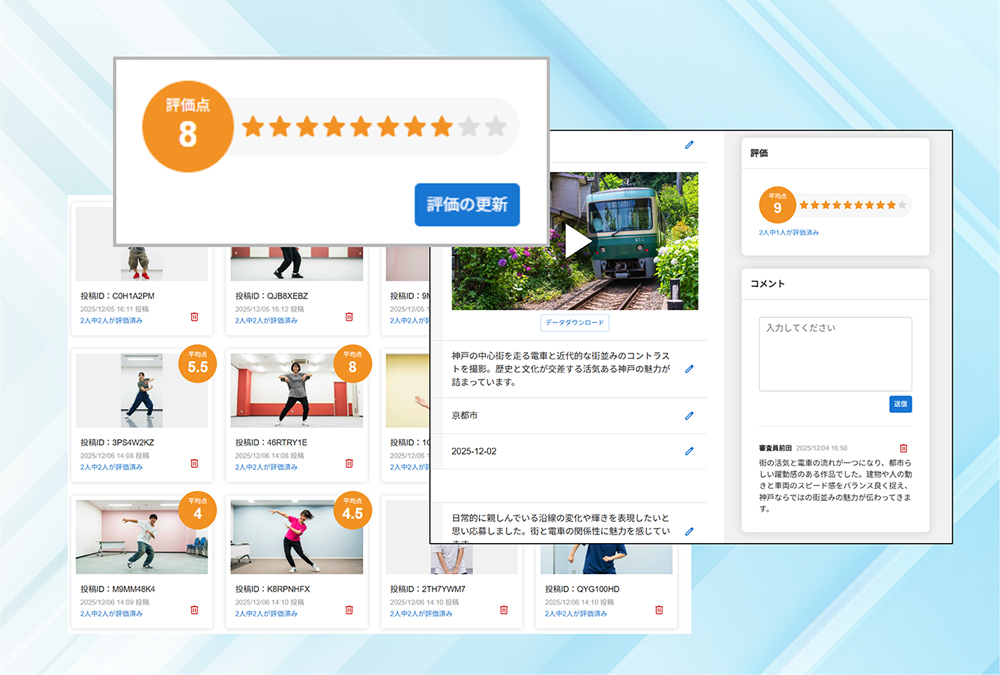Delete post QJB8XEBZ with its trash icon
The width and height of the screenshot is (1000, 675).
(349, 316)
